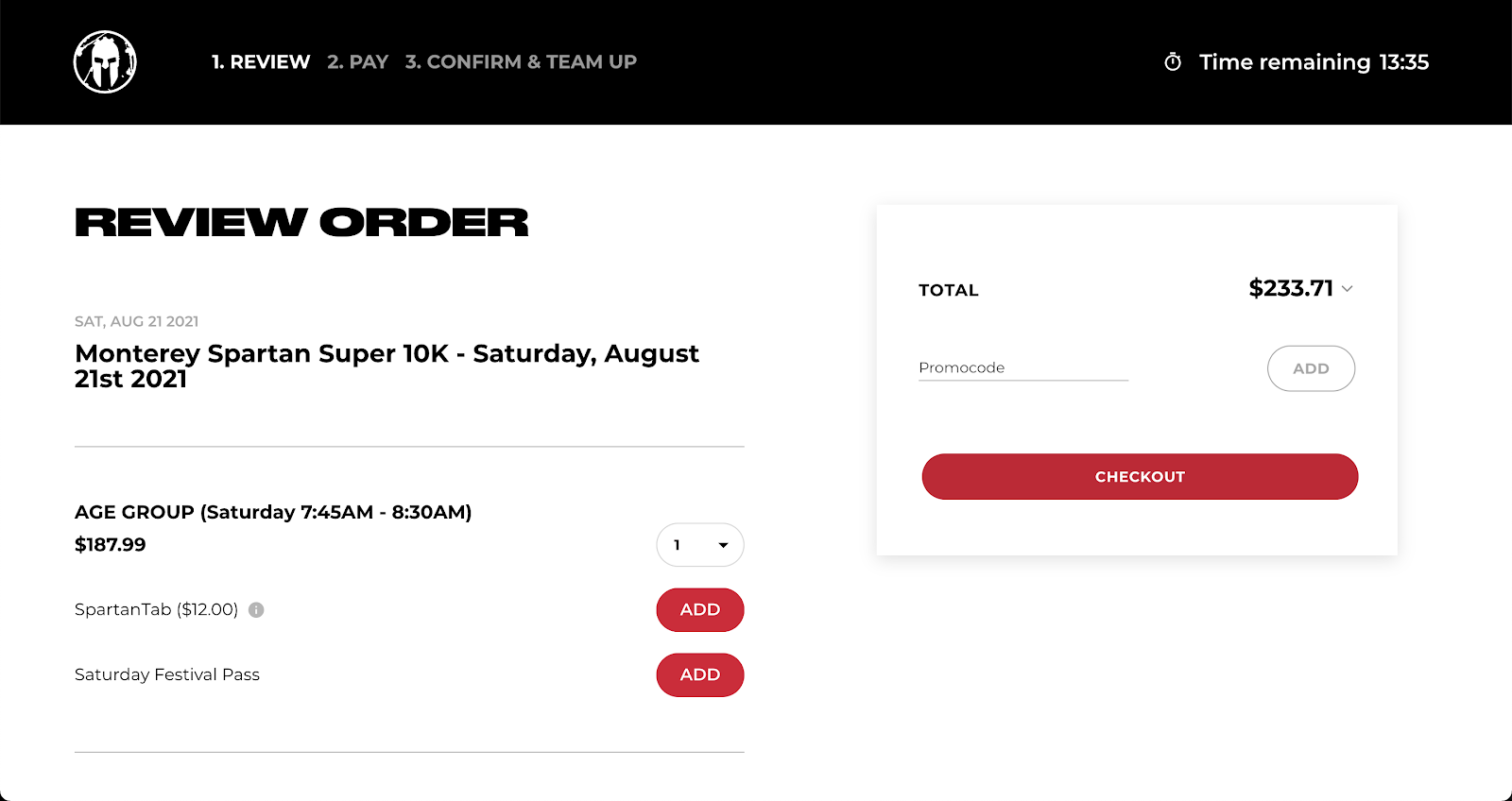Switch to the 2. Pay step

pos(357,62)
